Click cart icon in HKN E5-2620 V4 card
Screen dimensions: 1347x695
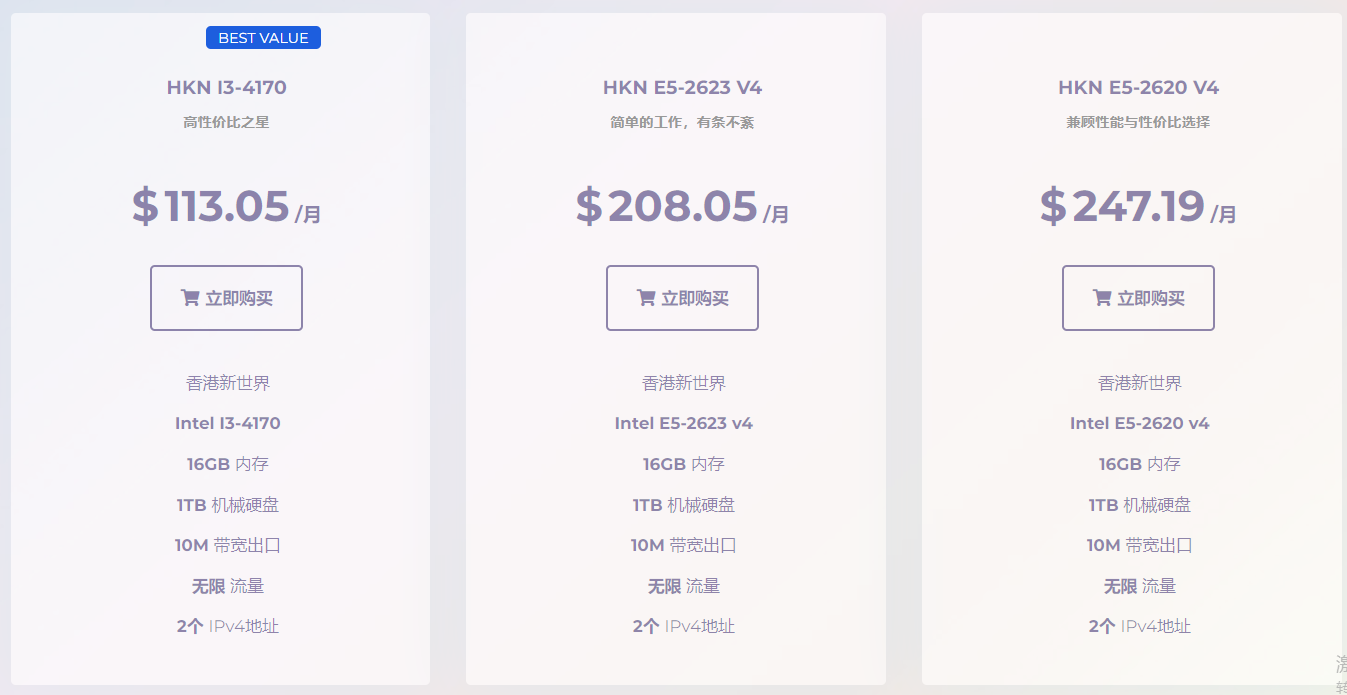pyautogui.click(x=1101, y=298)
